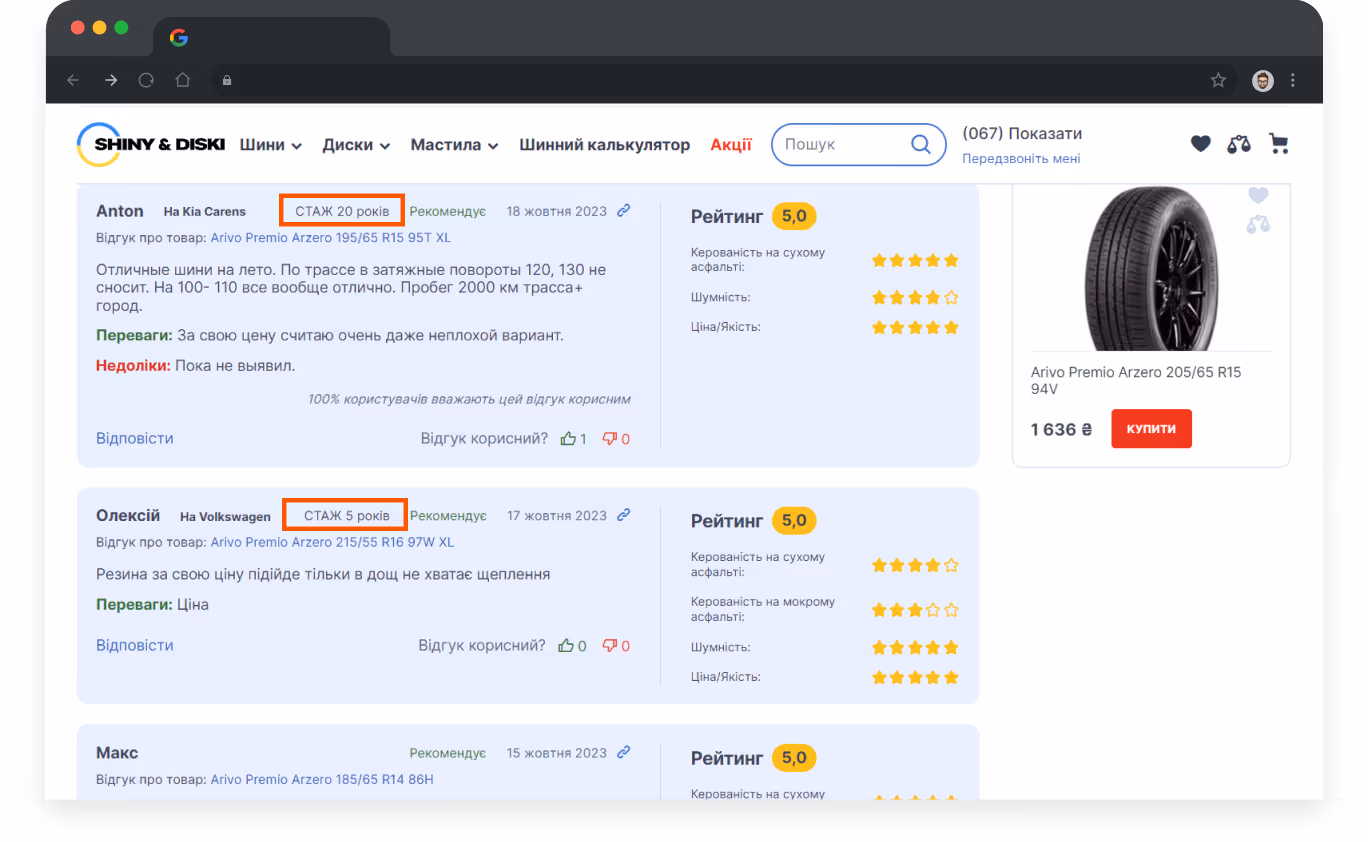The image size is (1368, 842).
Task: Click Макс reviewer name
Action: pos(117,753)
